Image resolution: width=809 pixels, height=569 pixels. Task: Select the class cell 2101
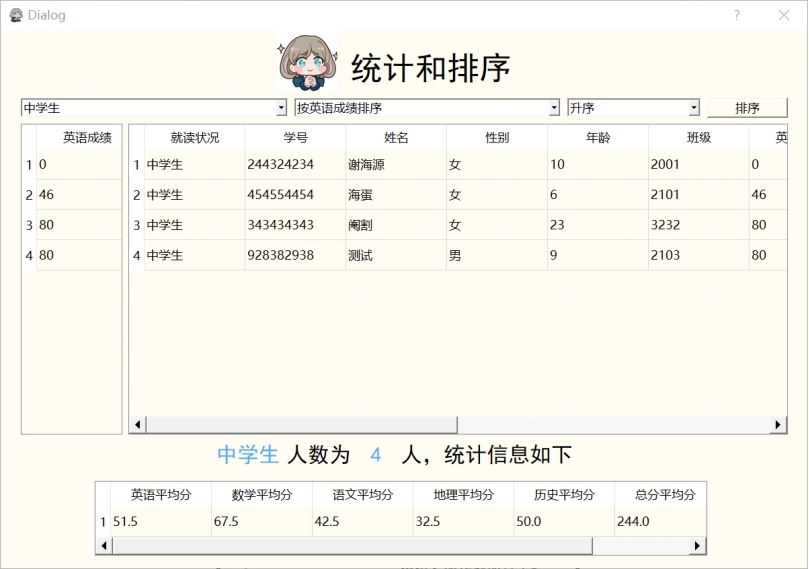click(699, 194)
